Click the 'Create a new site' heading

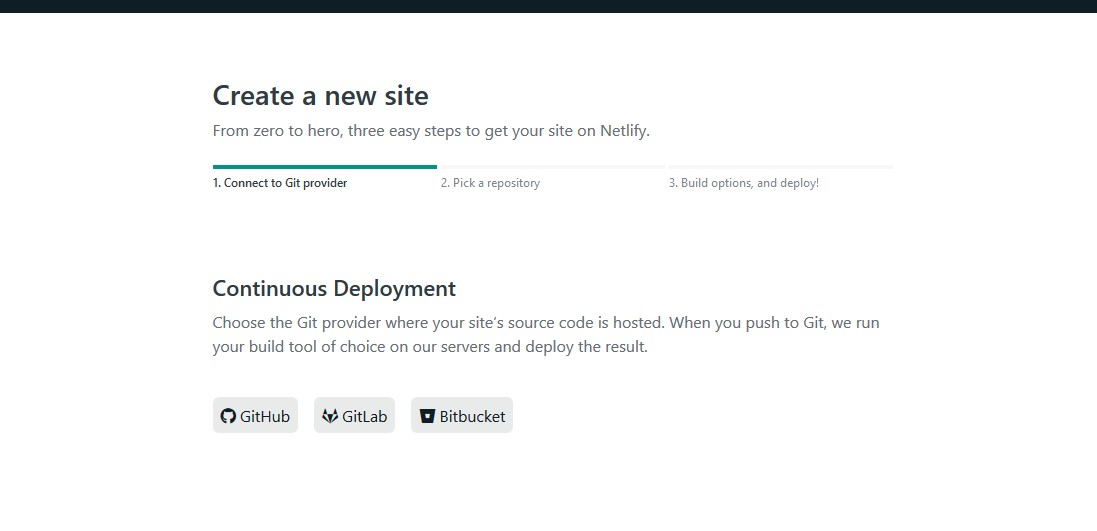(320, 96)
